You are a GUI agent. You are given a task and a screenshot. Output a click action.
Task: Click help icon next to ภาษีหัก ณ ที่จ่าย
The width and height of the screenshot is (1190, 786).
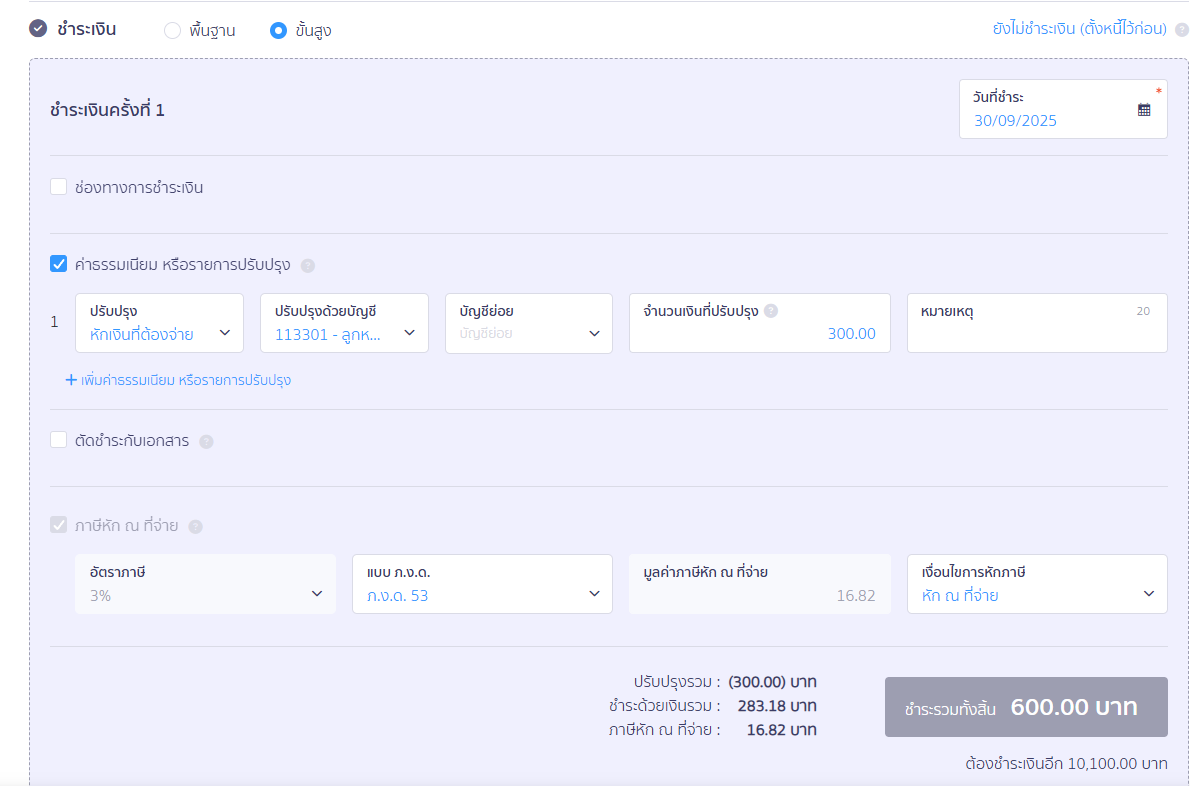tap(196, 527)
